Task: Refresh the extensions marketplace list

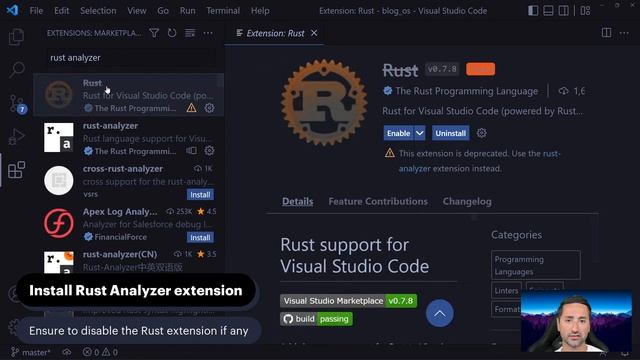Action: (x=172, y=33)
